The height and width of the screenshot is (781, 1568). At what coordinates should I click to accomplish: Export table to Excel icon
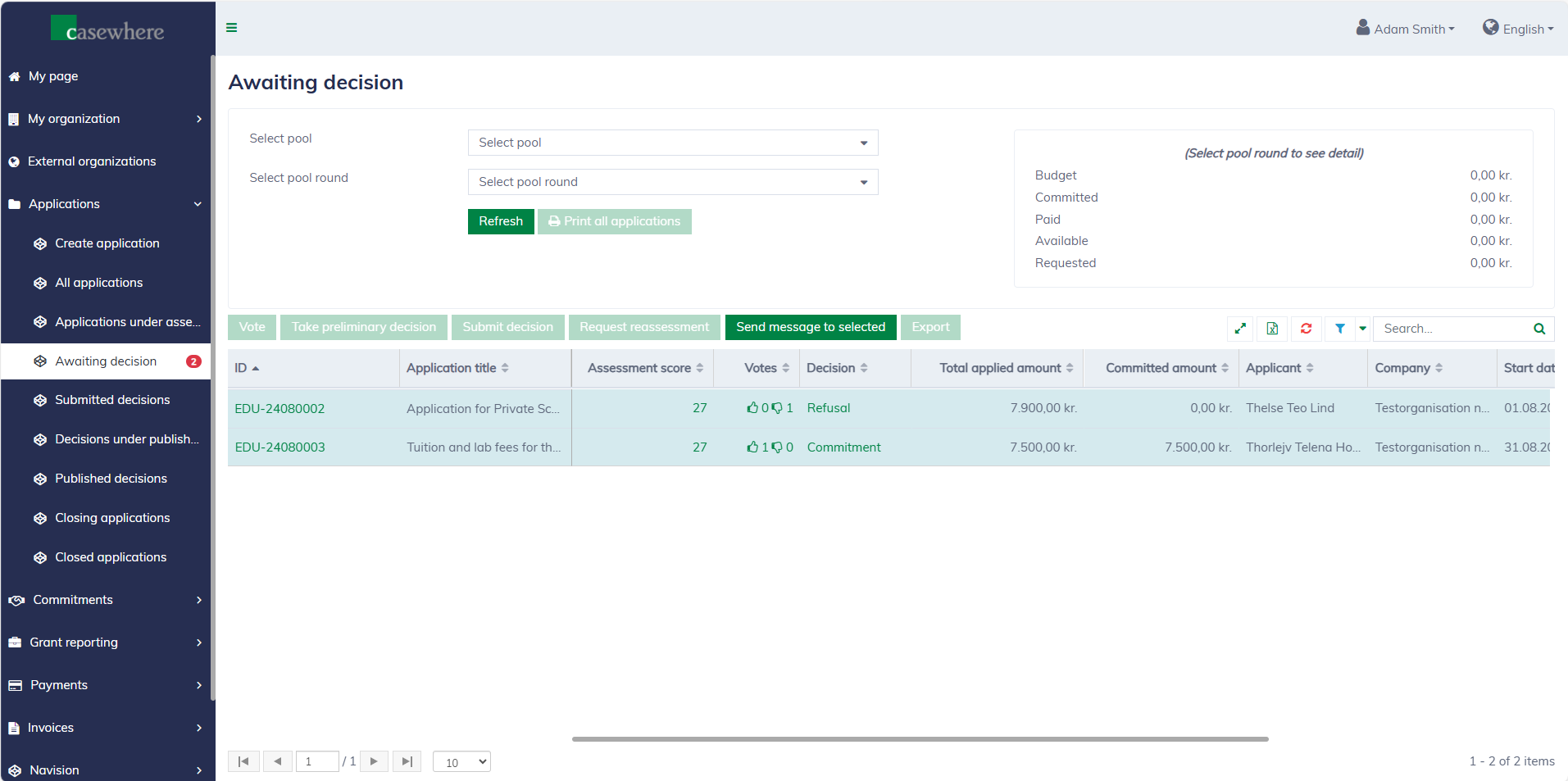tap(1272, 329)
